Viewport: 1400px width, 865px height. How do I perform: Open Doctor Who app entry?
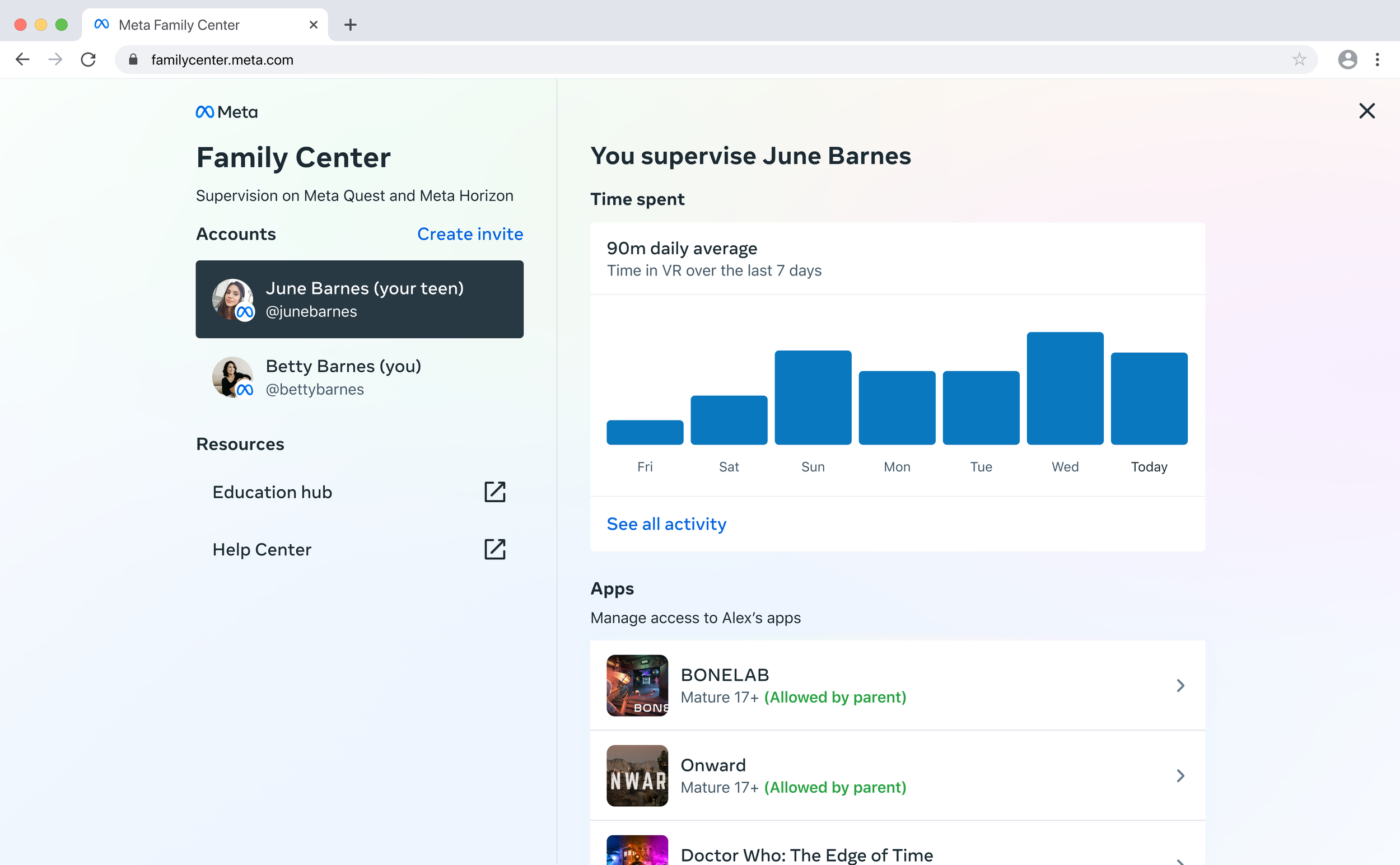click(806, 855)
